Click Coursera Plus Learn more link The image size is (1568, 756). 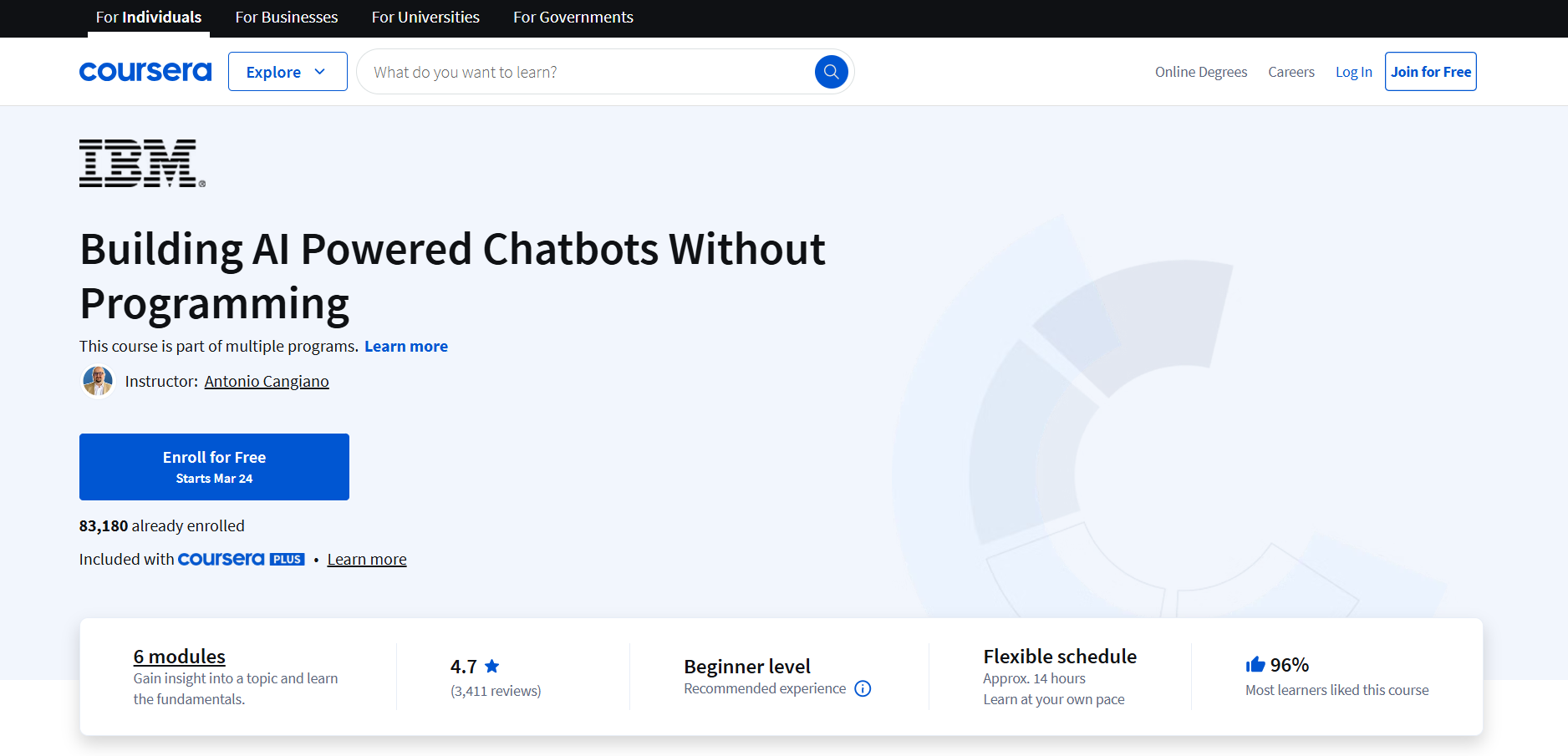coord(367,559)
